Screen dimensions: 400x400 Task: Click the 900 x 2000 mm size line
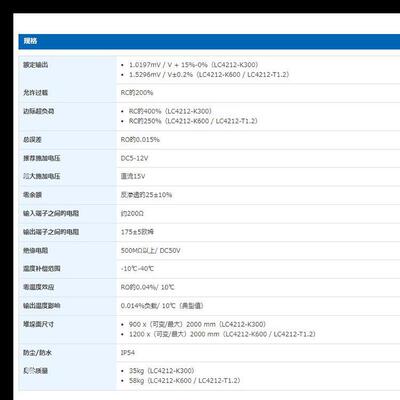click(x=197, y=324)
